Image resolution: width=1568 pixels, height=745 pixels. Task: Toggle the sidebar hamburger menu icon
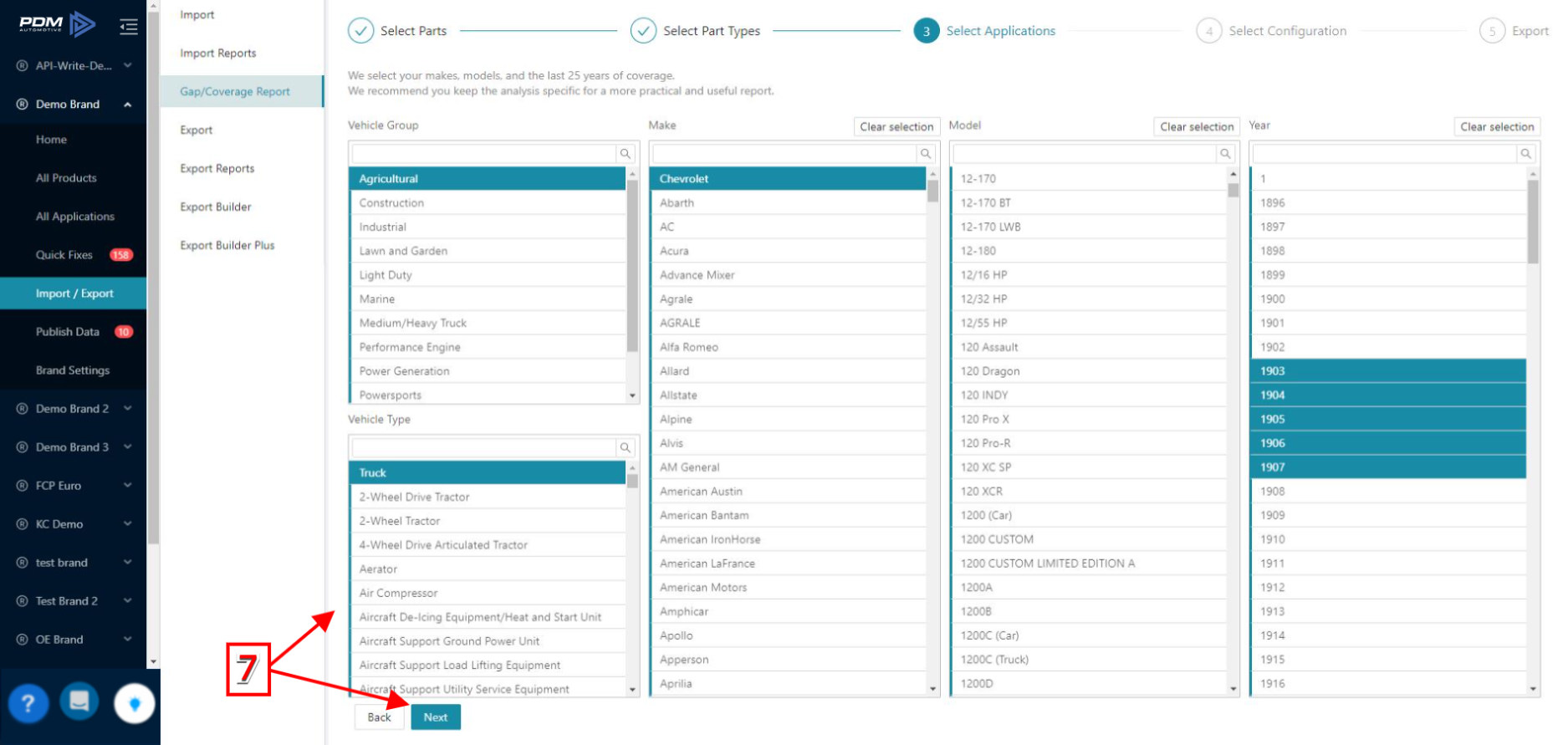pyautogui.click(x=129, y=28)
